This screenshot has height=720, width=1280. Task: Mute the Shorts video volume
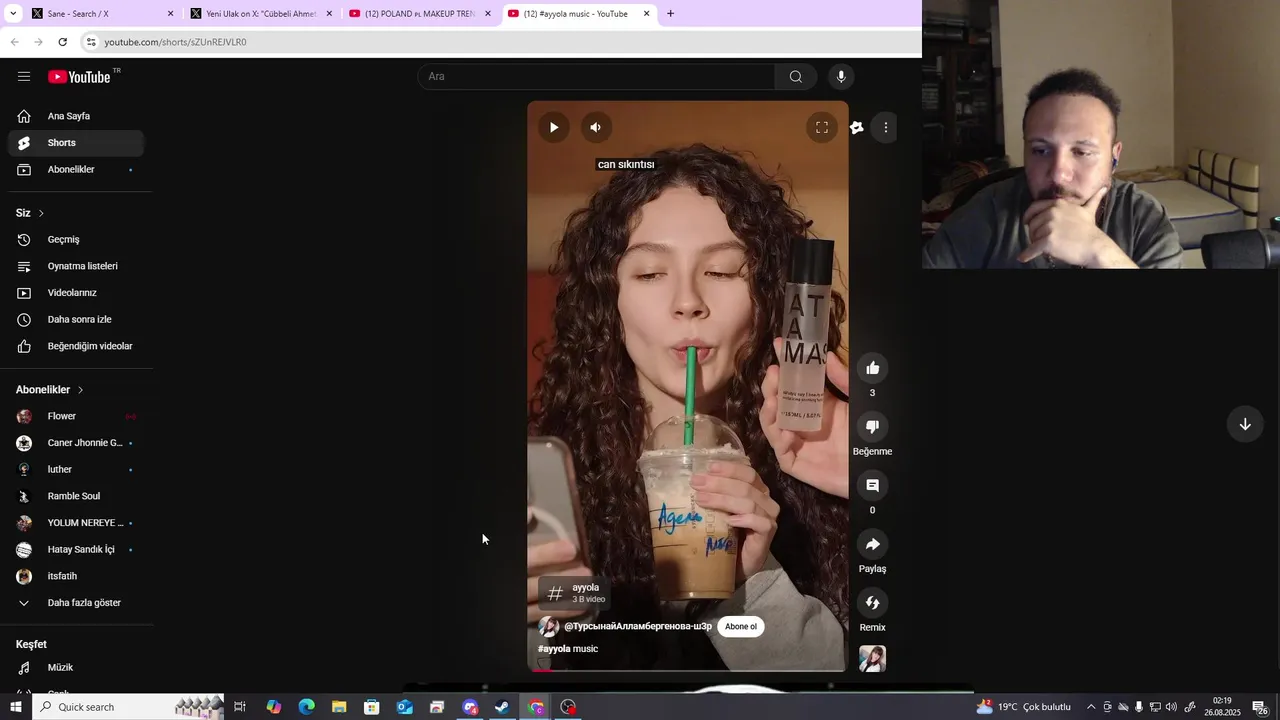tap(595, 127)
